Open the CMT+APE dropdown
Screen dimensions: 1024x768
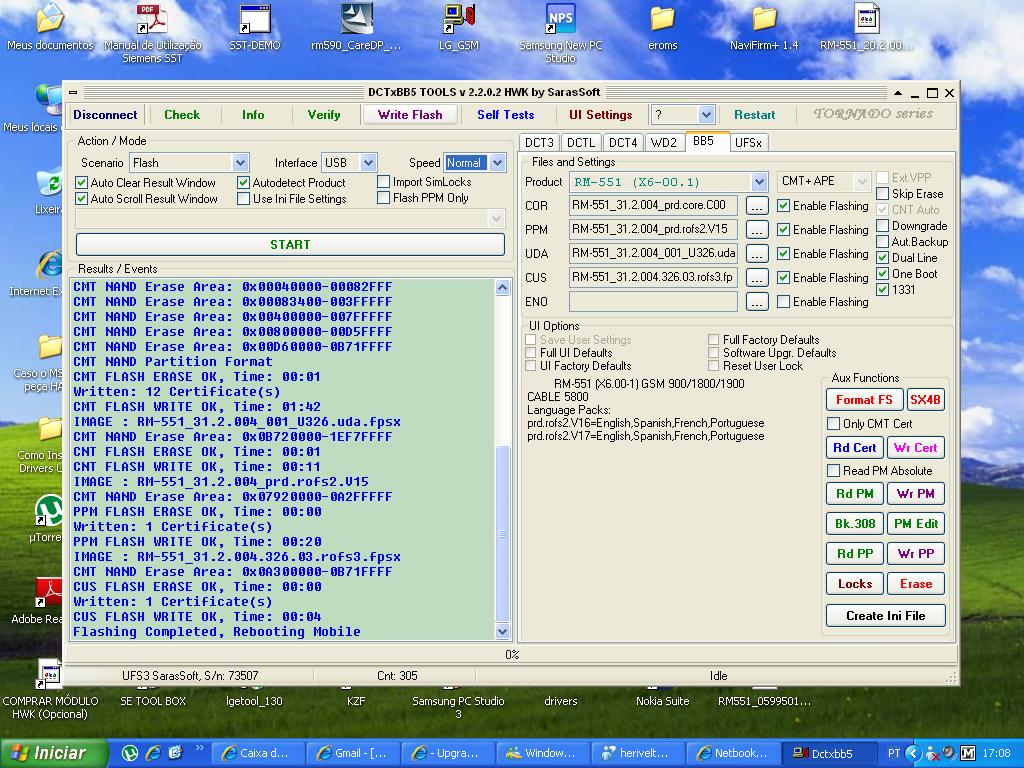tap(862, 182)
